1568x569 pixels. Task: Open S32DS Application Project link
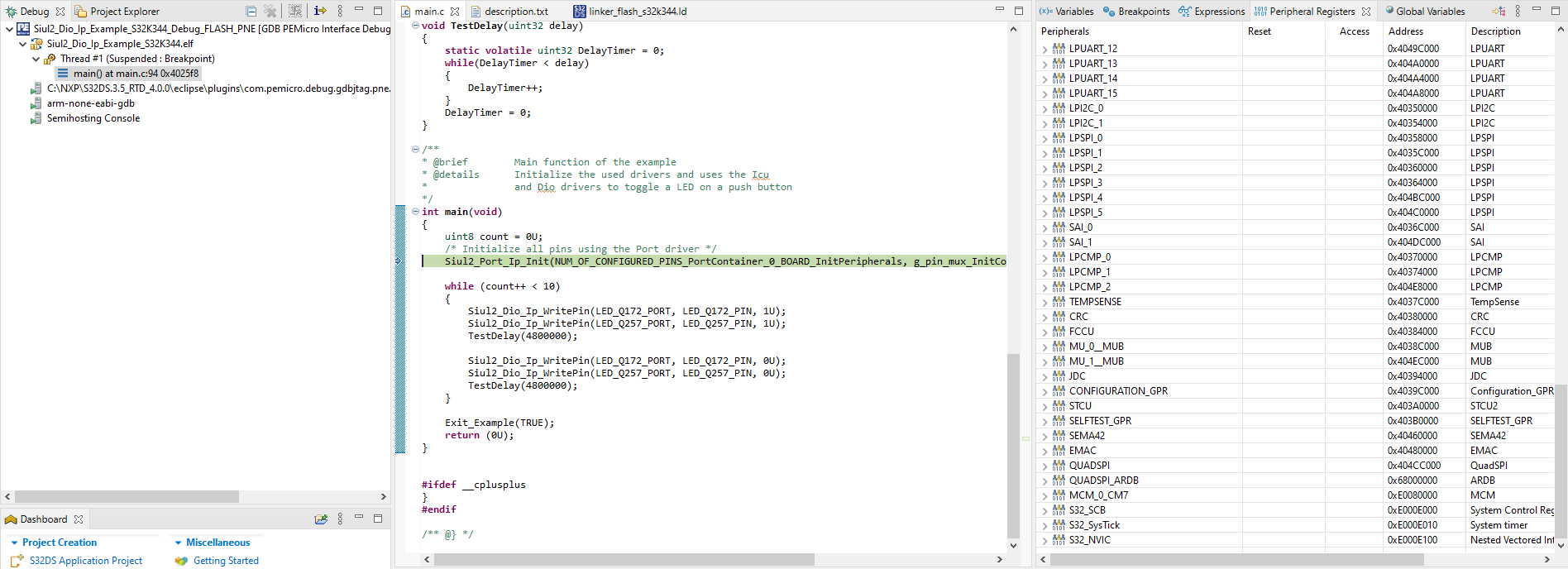[86, 561]
